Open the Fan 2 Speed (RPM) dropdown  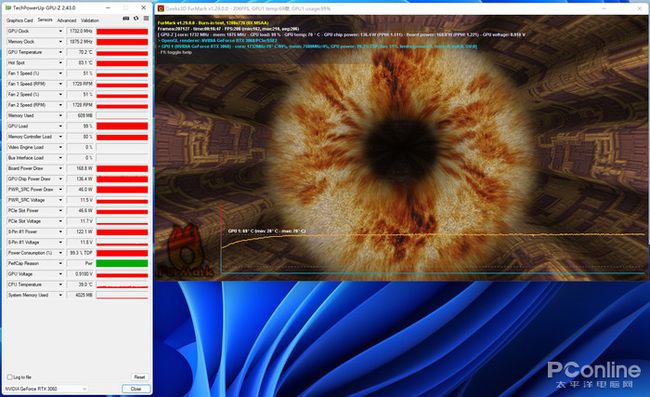click(x=61, y=105)
